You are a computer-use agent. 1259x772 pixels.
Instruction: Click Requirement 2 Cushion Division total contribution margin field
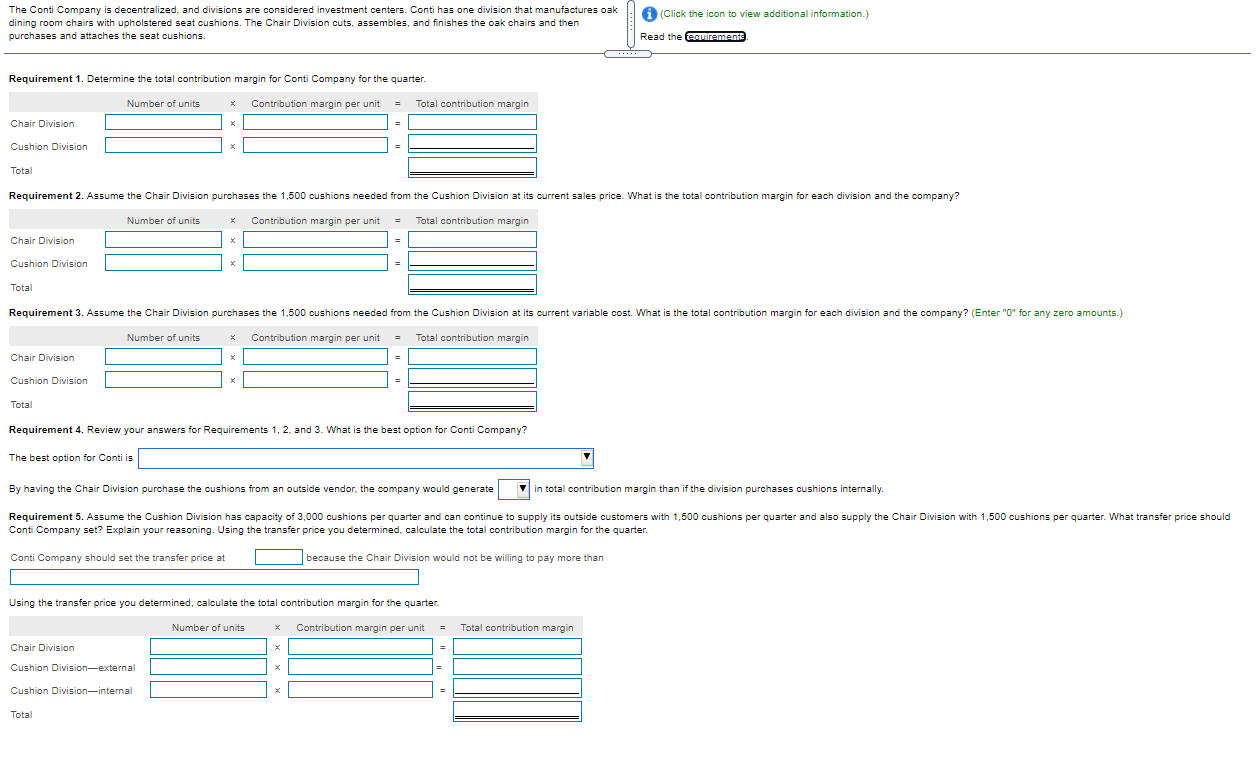coord(472,261)
